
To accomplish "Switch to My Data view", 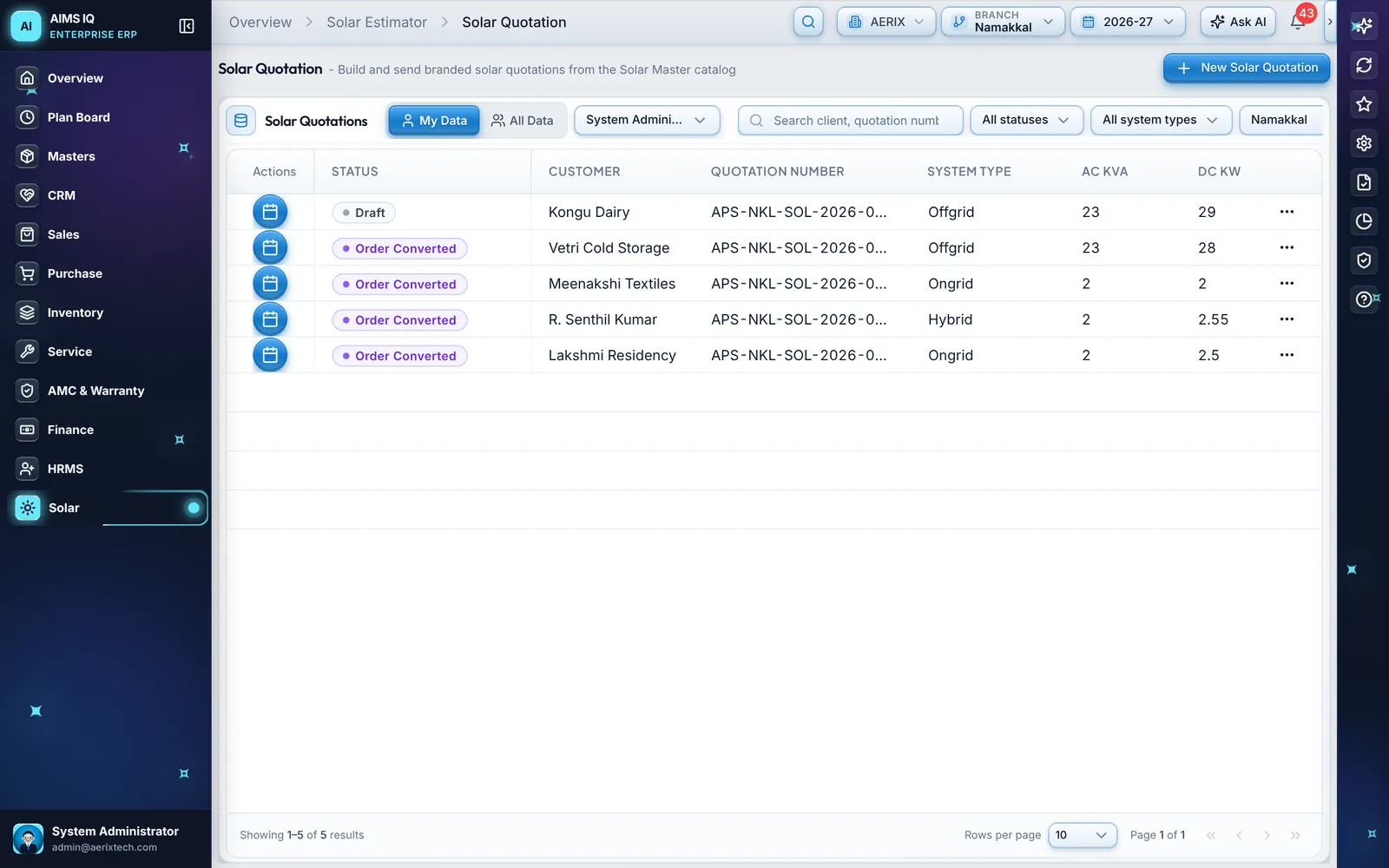I will coord(434,121).
